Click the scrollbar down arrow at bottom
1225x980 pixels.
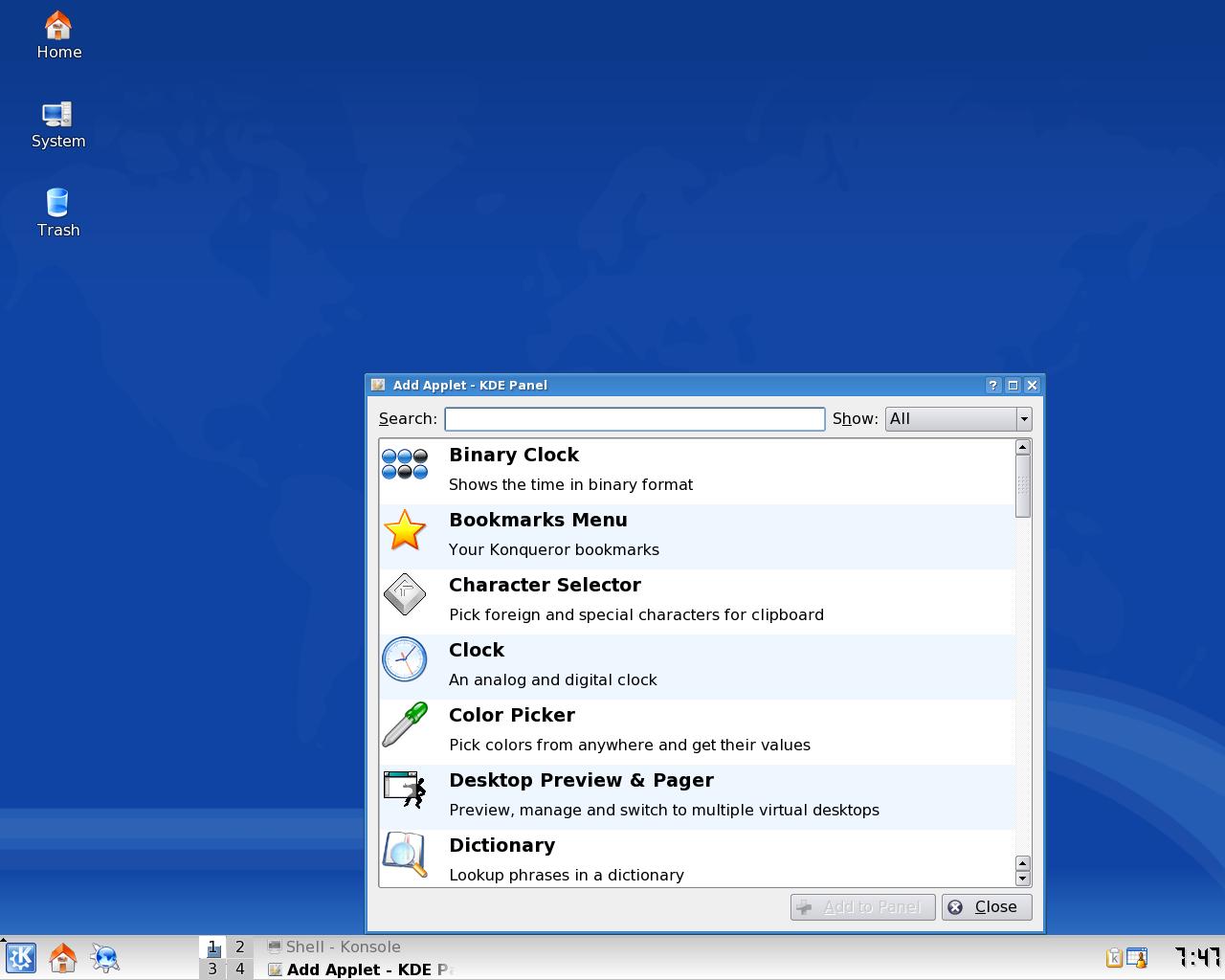click(1023, 879)
